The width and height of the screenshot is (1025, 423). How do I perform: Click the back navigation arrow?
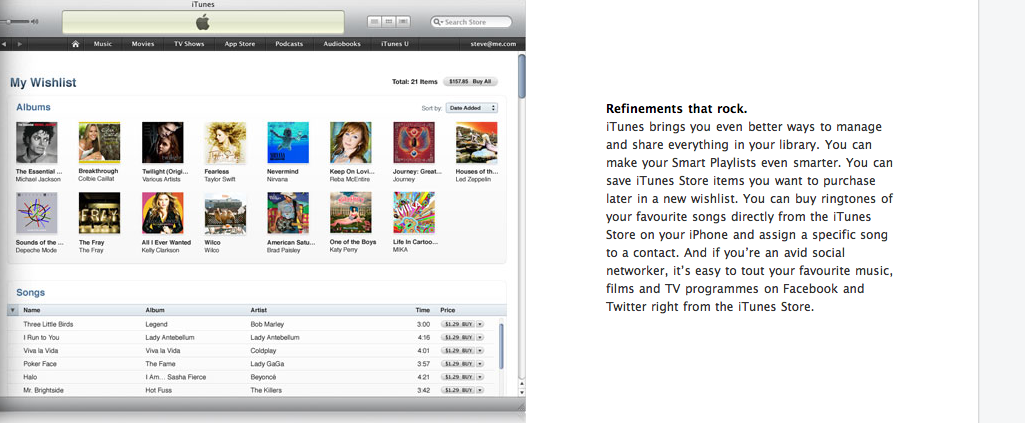[x=4, y=44]
